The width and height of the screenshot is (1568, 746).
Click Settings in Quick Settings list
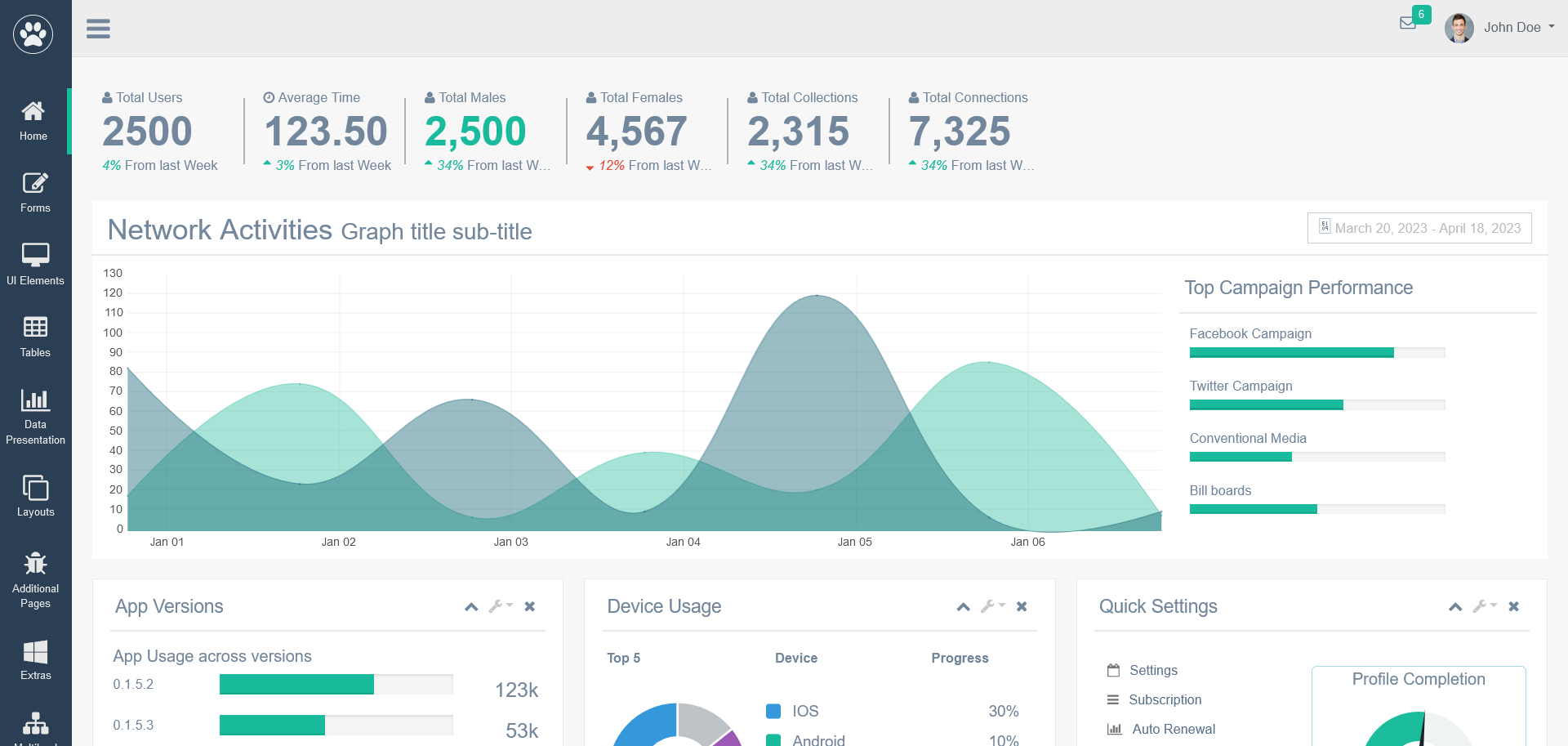click(x=1153, y=670)
